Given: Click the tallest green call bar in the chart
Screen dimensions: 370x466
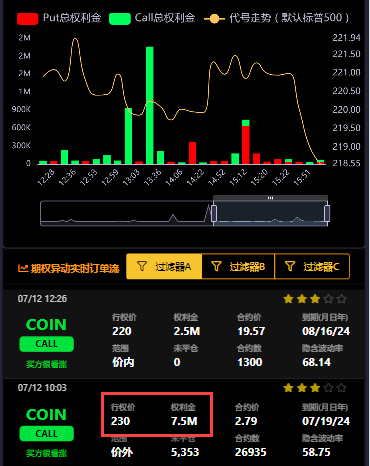Looking at the screenshot, I should tap(150, 105).
